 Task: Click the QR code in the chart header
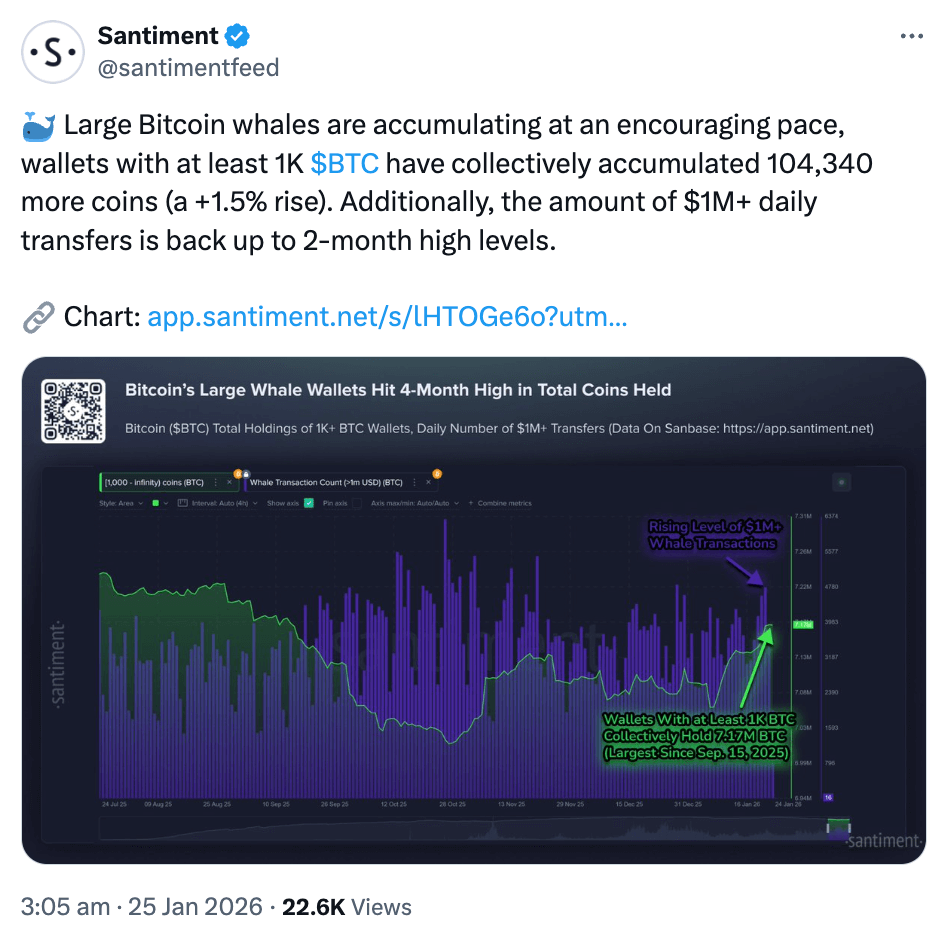click(x=73, y=409)
